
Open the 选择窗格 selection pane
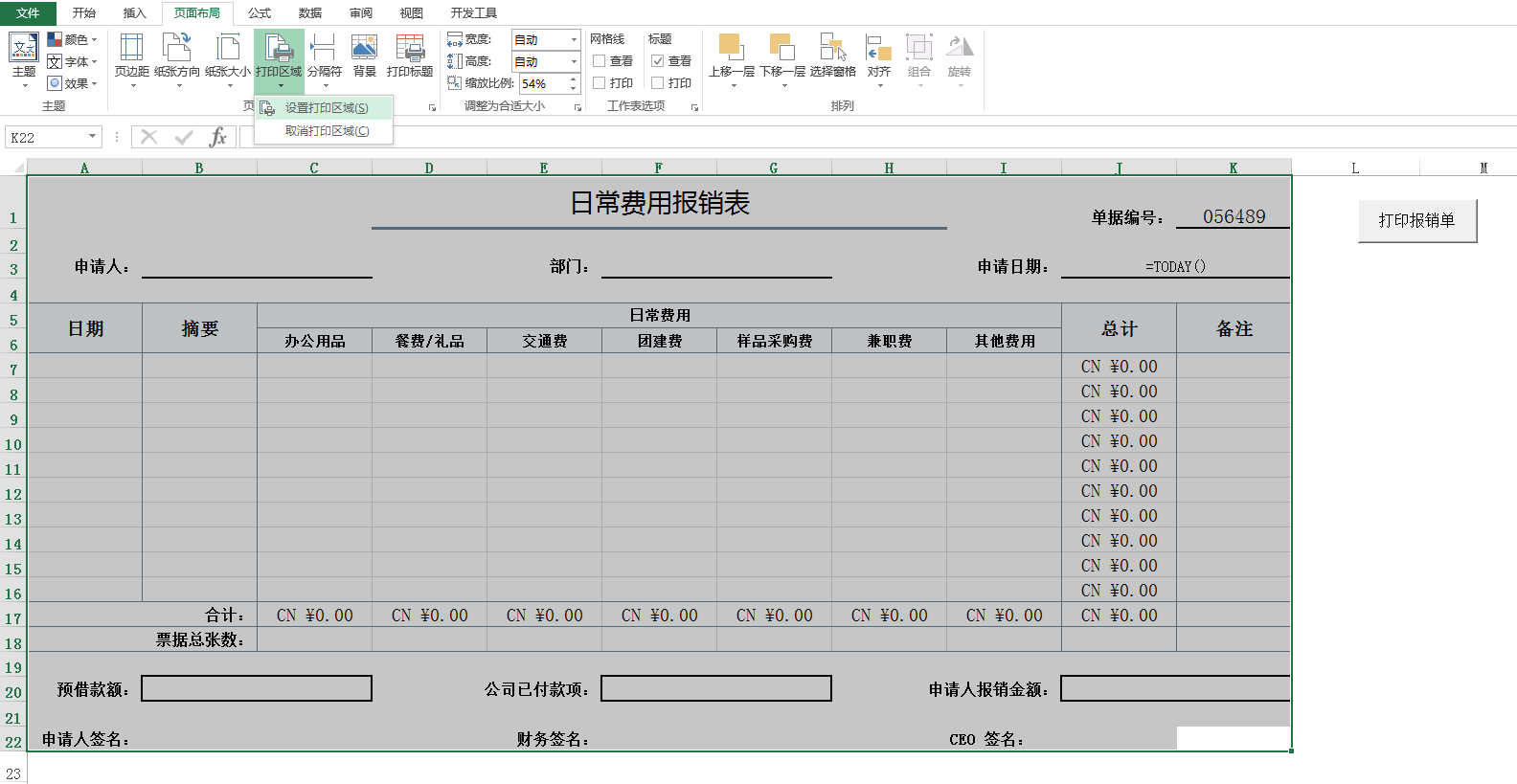(832, 56)
